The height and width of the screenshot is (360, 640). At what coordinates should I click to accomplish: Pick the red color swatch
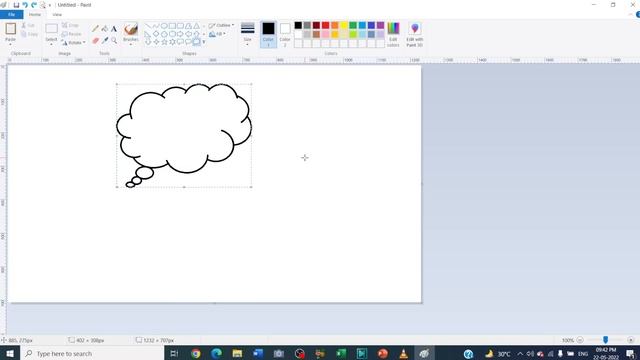point(325,25)
